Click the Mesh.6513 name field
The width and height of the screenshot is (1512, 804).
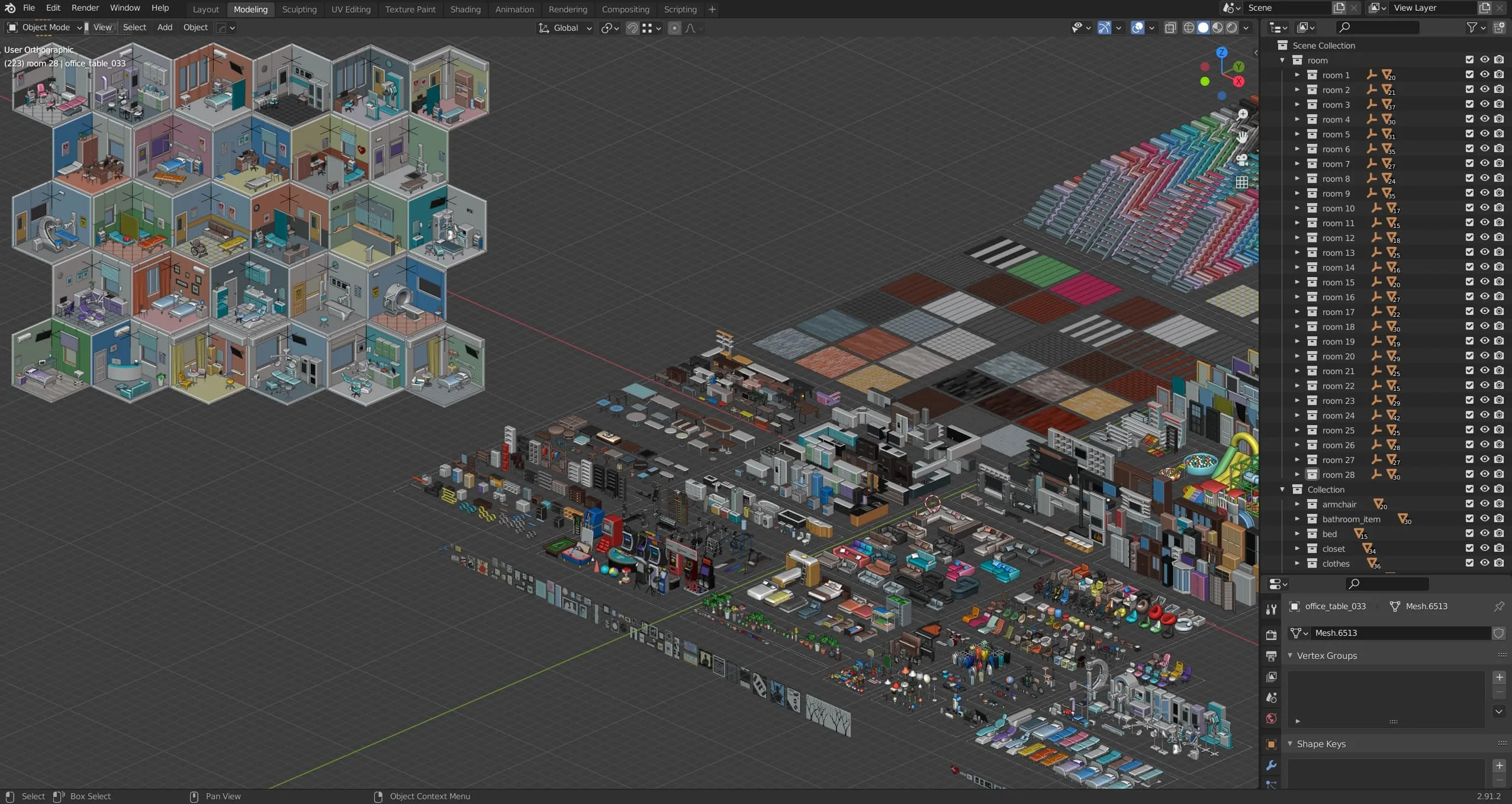(x=1400, y=633)
